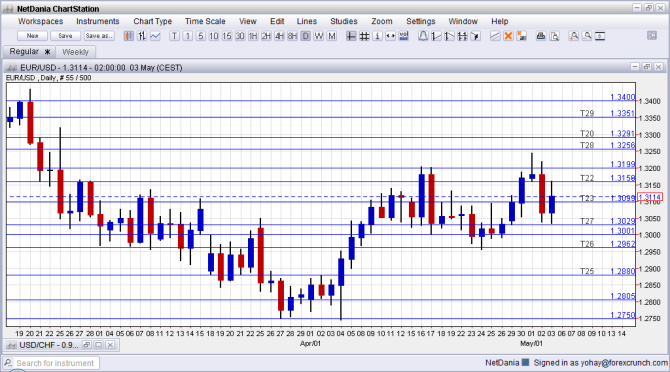The height and width of the screenshot is (372, 670).
Task: Switch to 4H time scale
Action: point(279,36)
